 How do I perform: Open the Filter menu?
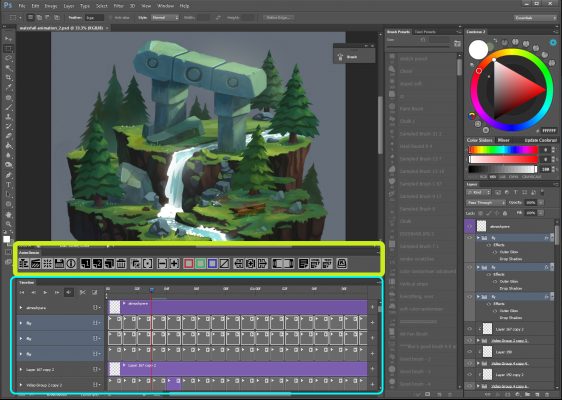pyautogui.click(x=118, y=6)
